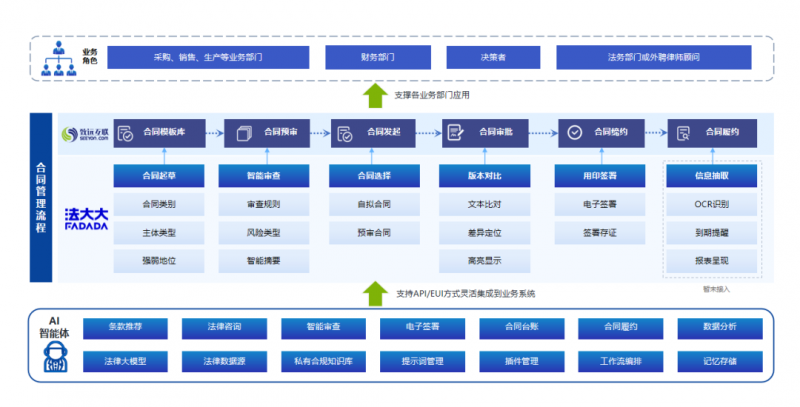Screen dimensions: 800x407
Task: Click the 法大大 FADADA logo
Action: (85, 219)
